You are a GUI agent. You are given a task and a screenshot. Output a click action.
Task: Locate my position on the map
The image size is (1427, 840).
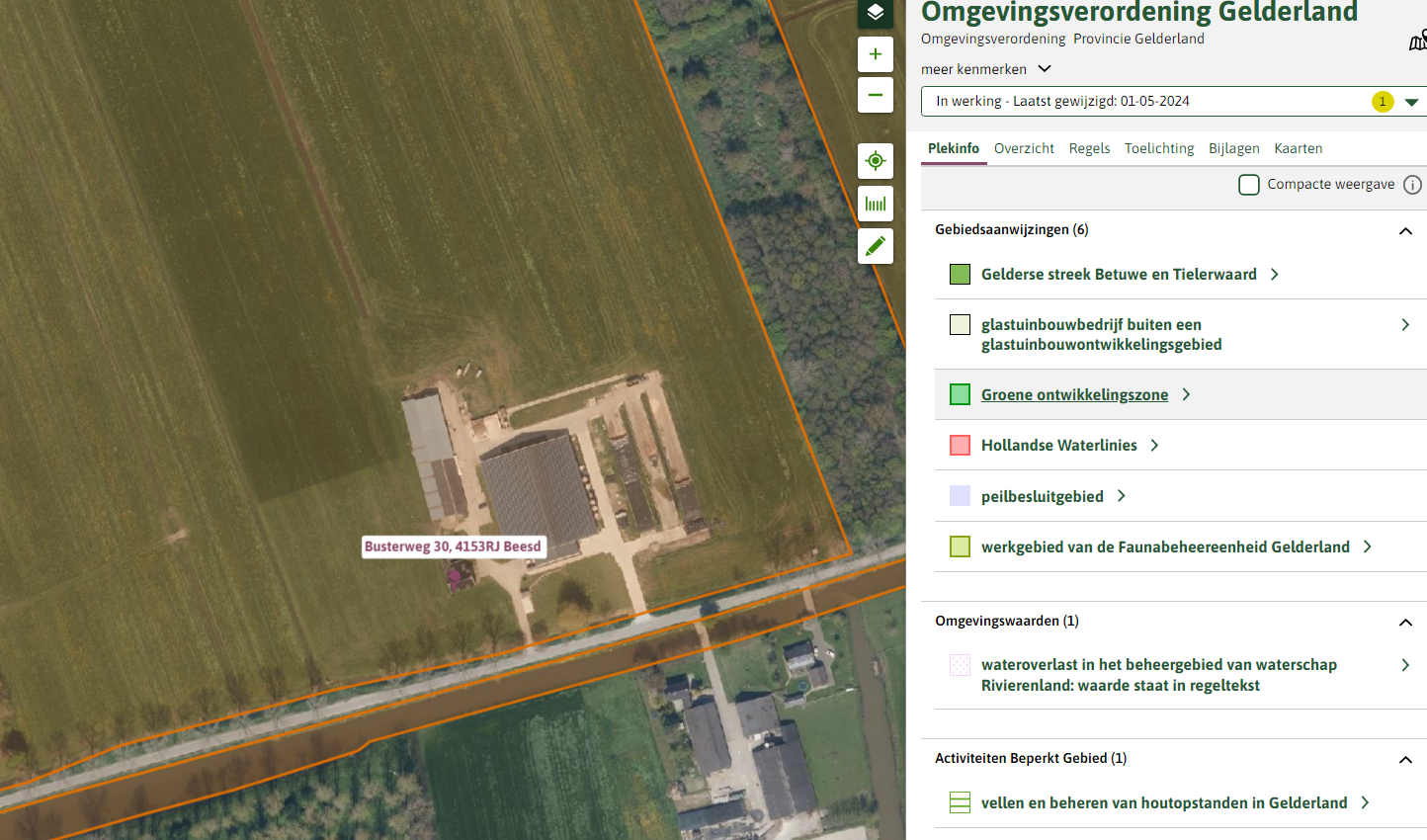click(x=876, y=160)
